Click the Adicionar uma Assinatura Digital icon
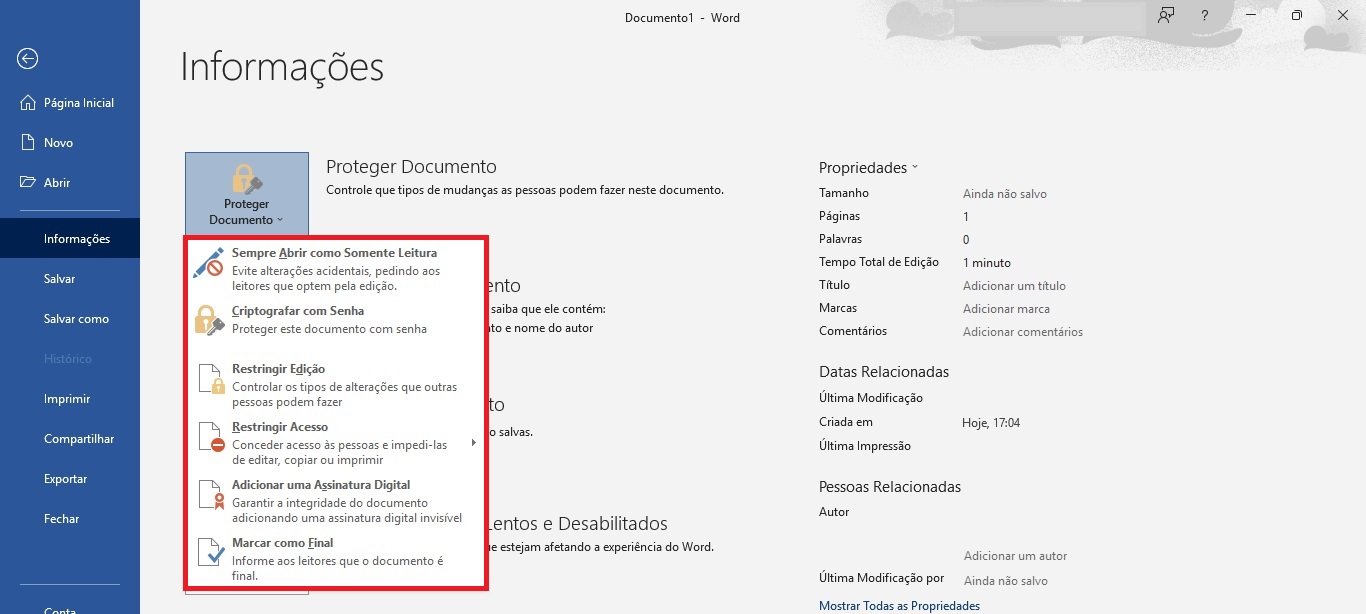This screenshot has height=614, width=1366. pos(210,495)
